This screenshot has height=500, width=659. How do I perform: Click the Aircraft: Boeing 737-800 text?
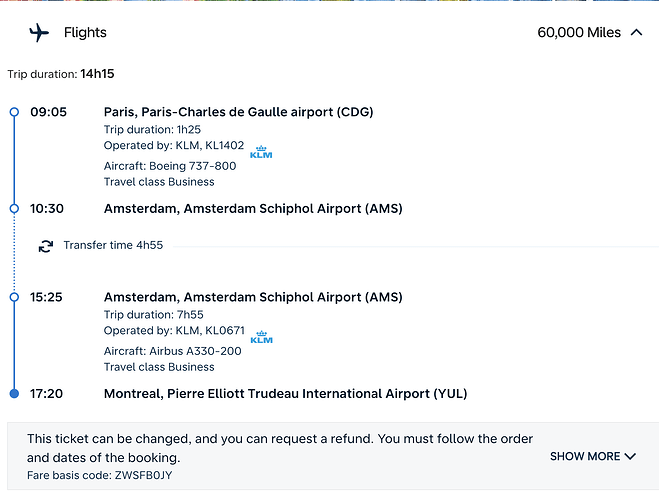170,166
